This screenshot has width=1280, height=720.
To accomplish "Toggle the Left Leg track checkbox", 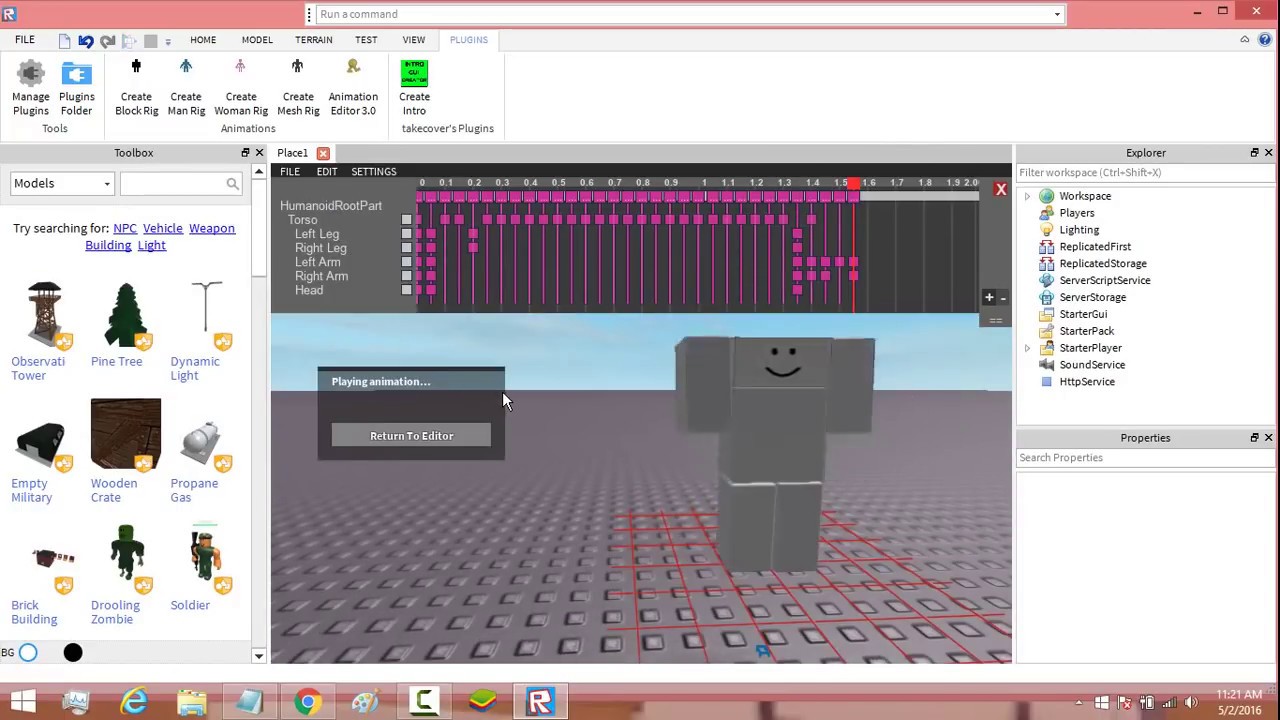I will pyautogui.click(x=406, y=234).
